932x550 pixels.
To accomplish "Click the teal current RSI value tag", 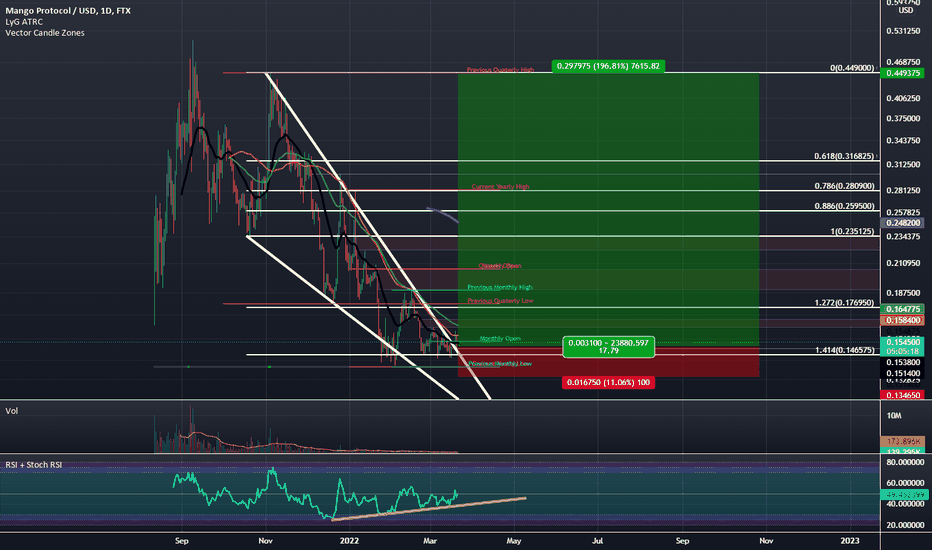I will click(x=904, y=494).
